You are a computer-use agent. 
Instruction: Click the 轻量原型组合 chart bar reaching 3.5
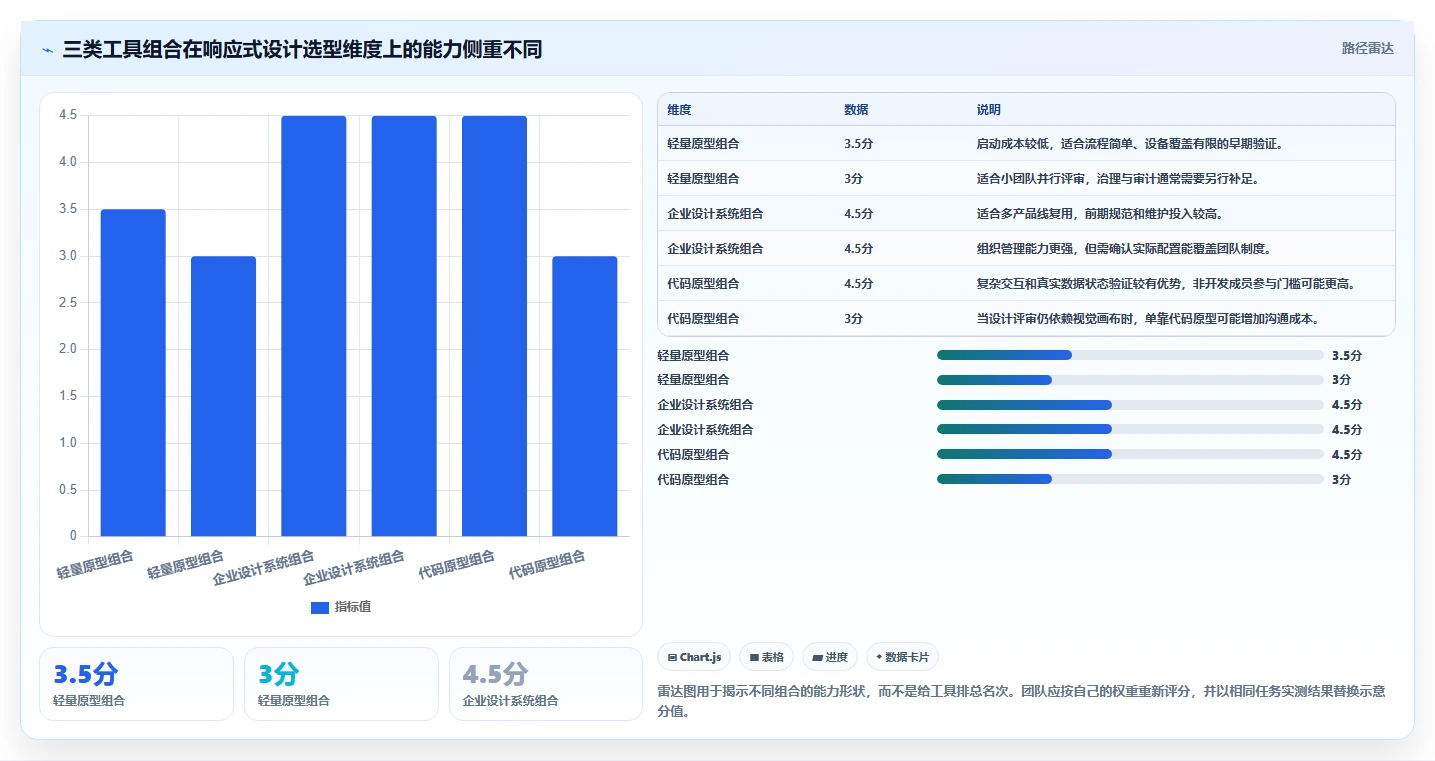133,373
